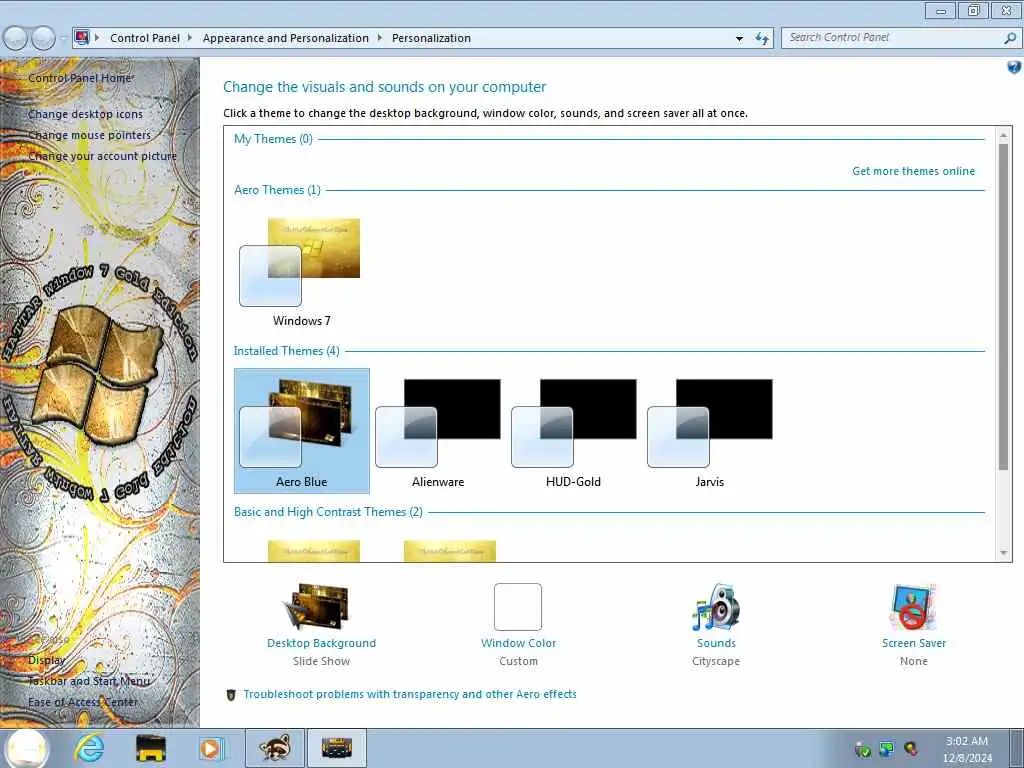Click the search magnifier icon

point(1010,38)
